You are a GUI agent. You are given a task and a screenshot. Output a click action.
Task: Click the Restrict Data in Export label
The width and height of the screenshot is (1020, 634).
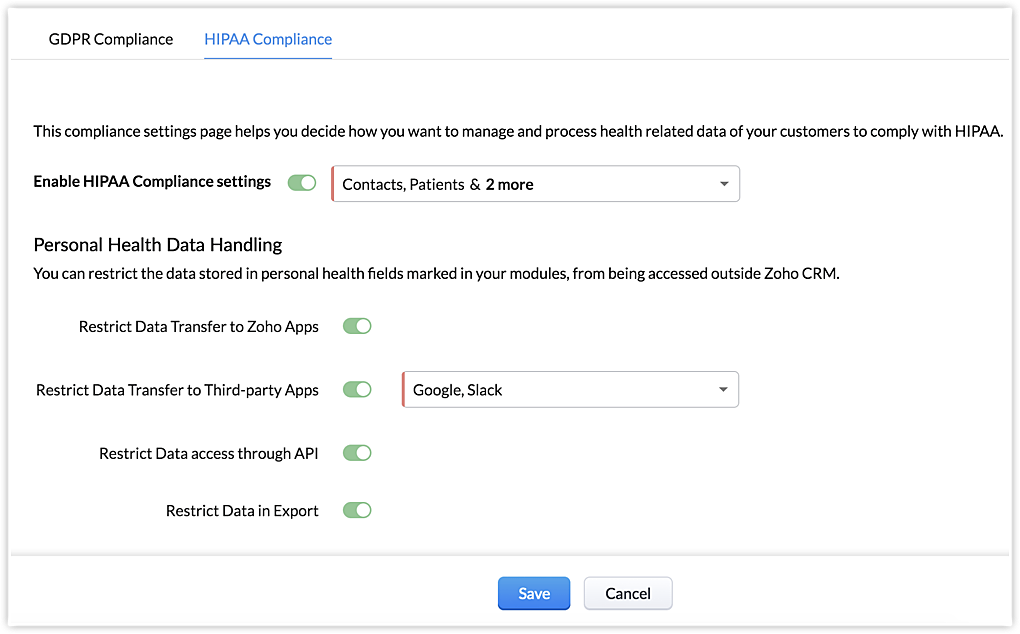pos(242,511)
